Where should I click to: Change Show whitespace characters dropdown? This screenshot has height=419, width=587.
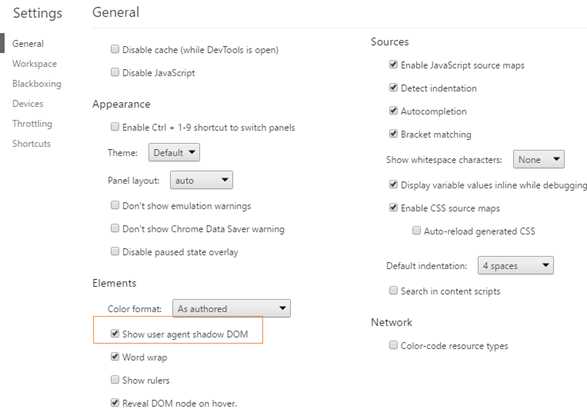pyautogui.click(x=539, y=160)
